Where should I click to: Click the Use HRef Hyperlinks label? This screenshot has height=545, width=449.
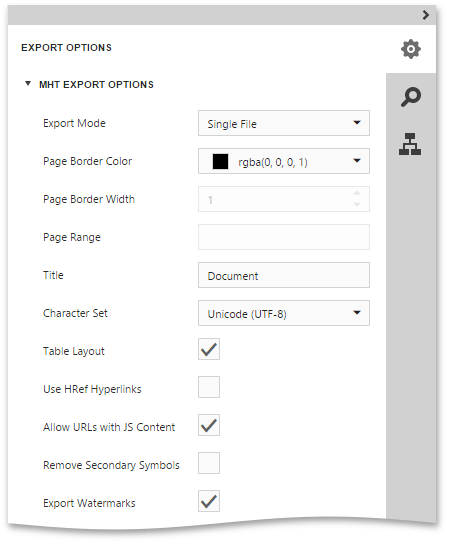tap(92, 389)
